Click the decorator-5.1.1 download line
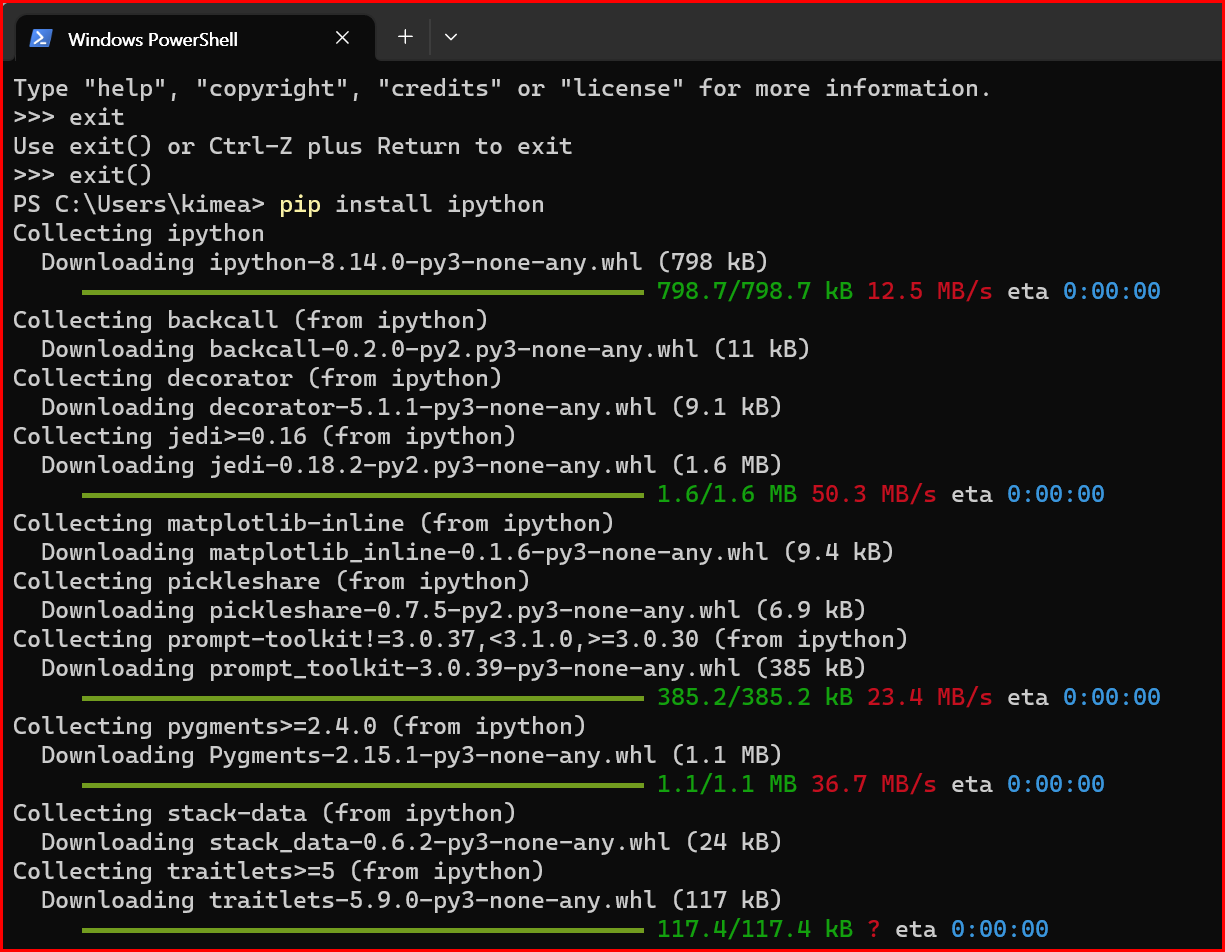 (x=411, y=407)
